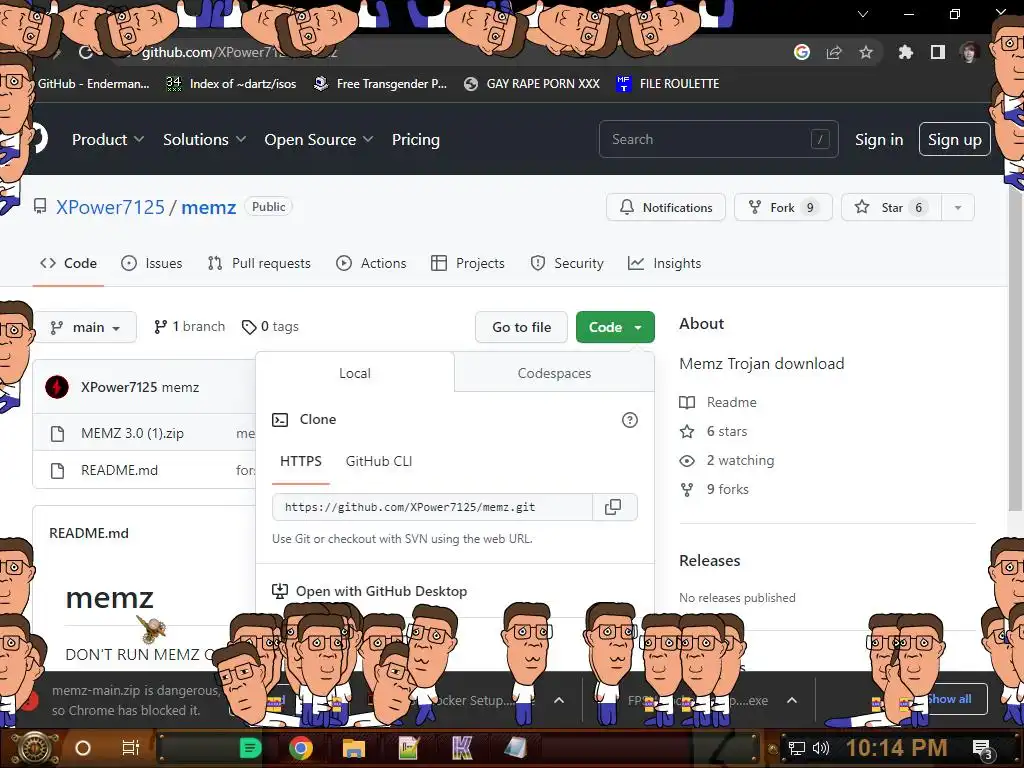
Task: Switch to the Pull requests tab
Action: (x=259, y=263)
